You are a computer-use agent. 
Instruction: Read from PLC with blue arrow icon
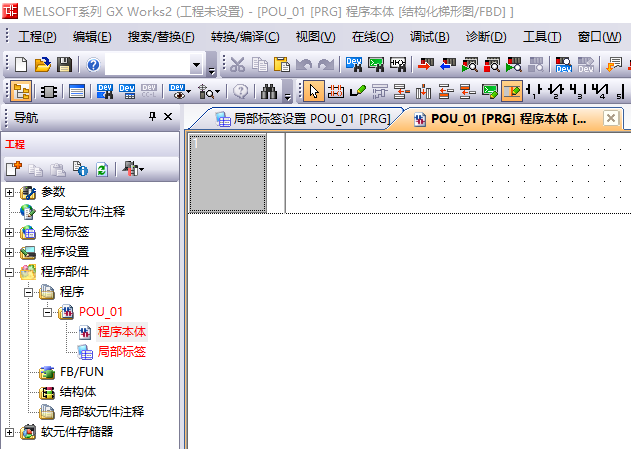tap(447, 64)
